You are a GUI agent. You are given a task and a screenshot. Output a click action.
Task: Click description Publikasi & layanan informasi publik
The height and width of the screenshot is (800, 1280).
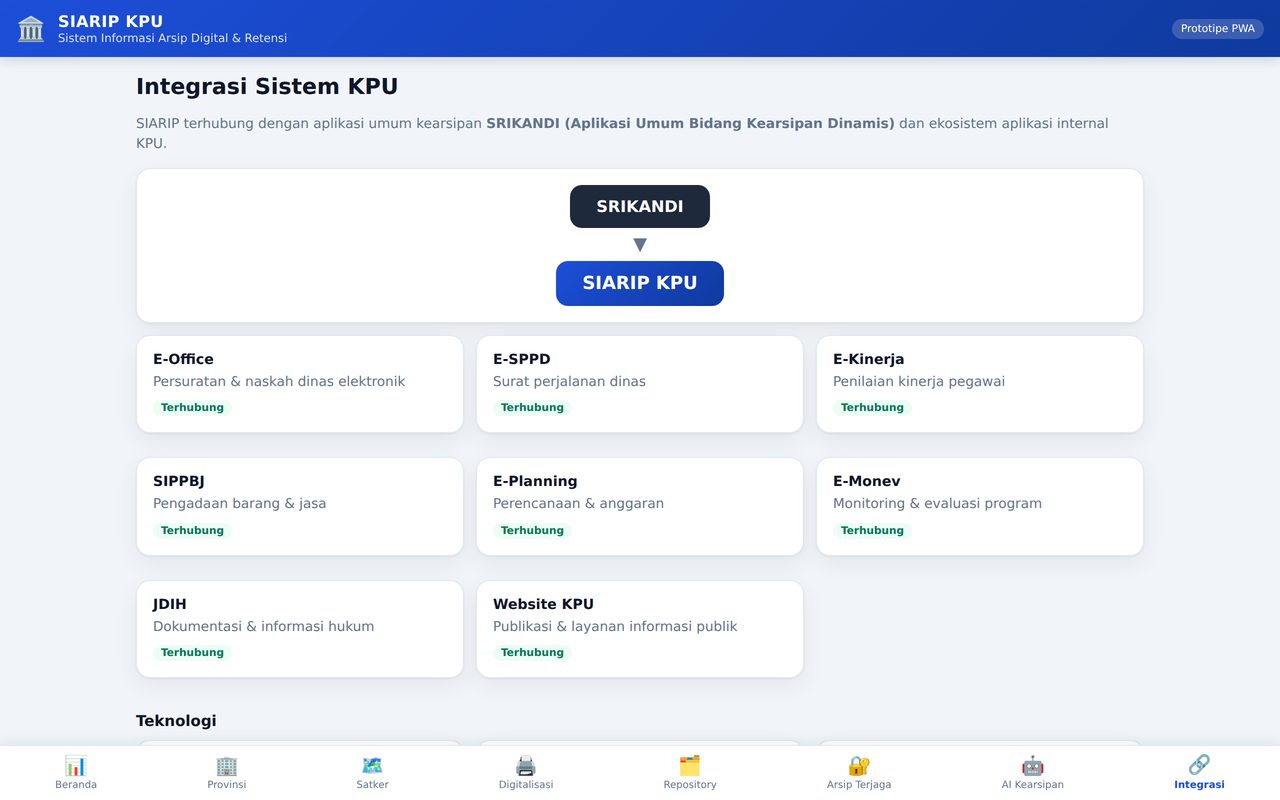pyautogui.click(x=615, y=626)
